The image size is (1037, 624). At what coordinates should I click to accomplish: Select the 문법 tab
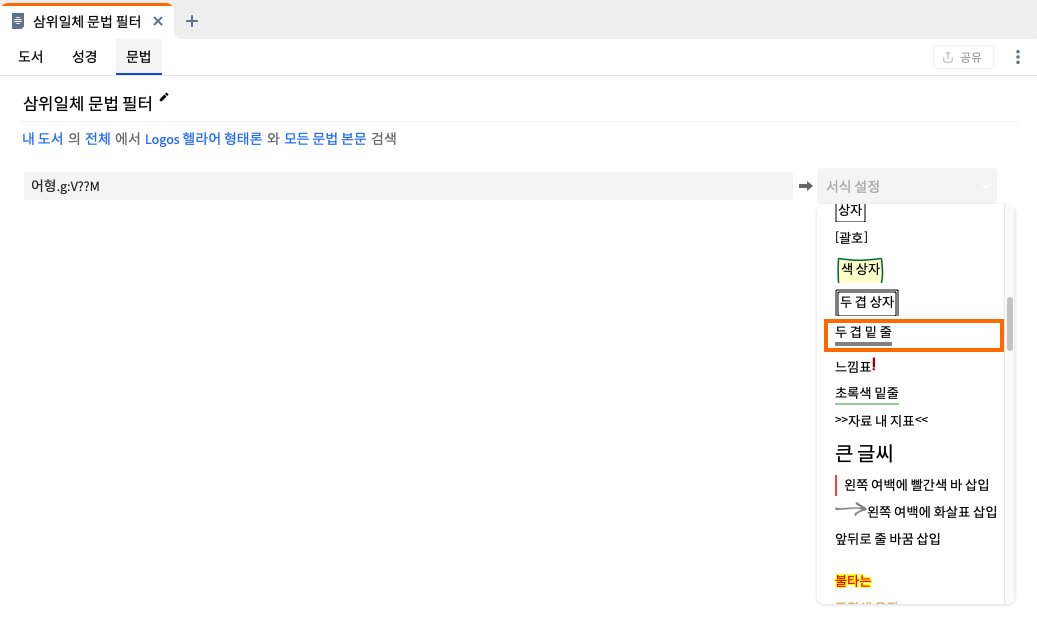pos(138,57)
